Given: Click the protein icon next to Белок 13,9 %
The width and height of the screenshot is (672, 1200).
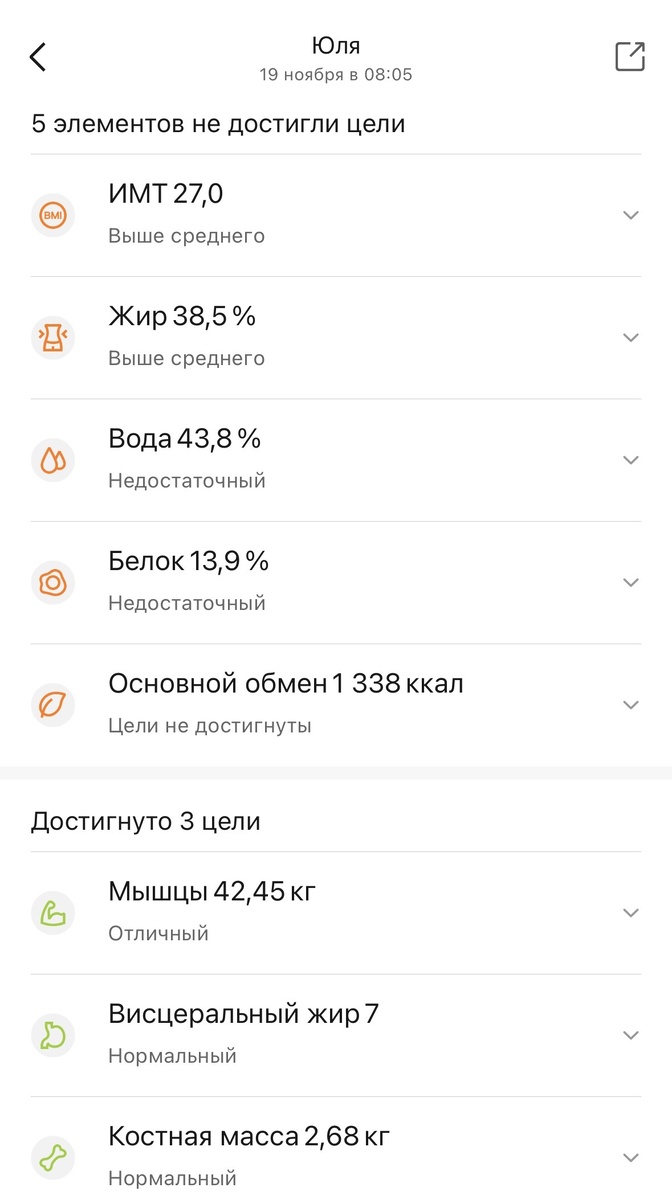Looking at the screenshot, I should point(52,582).
